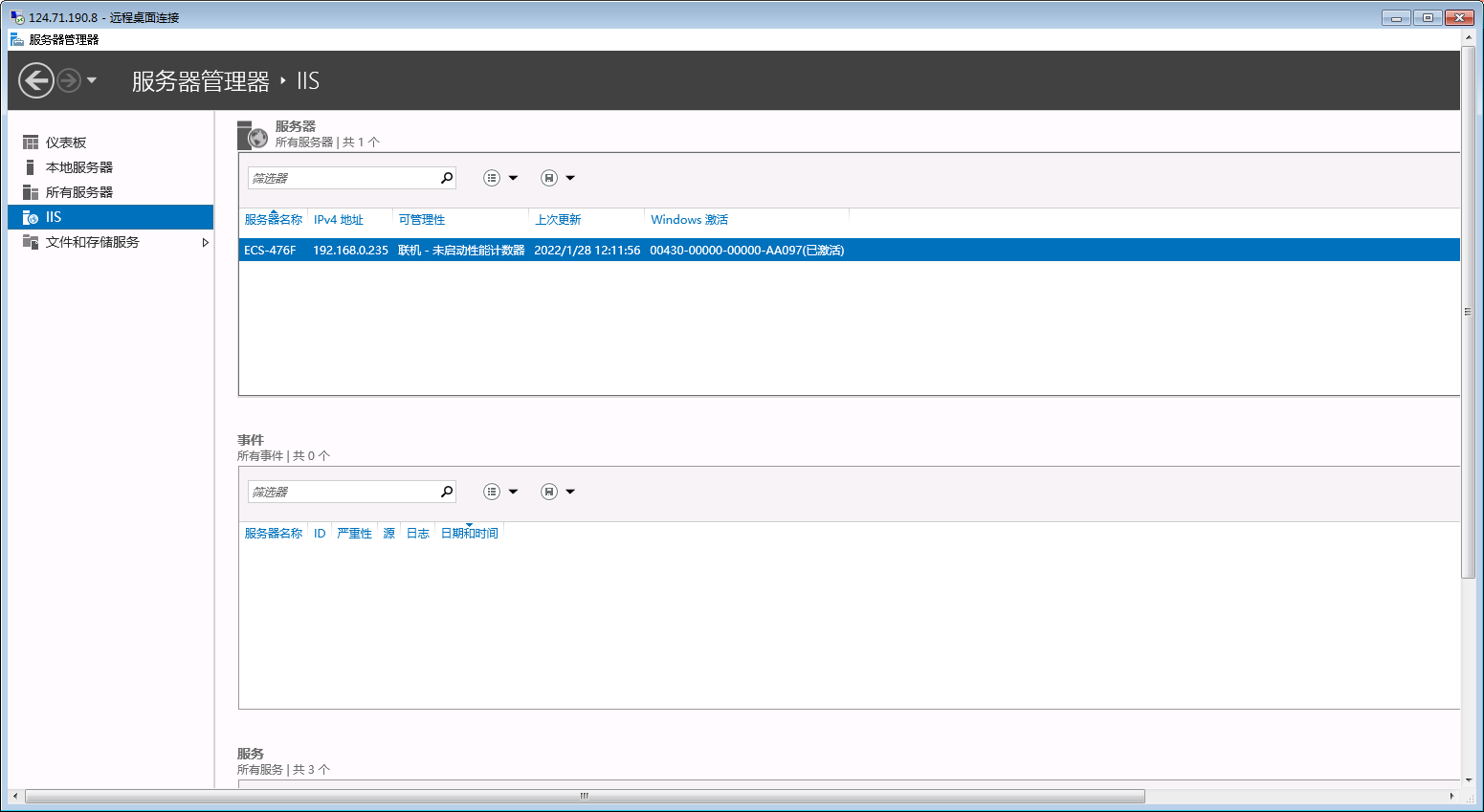Click the back navigation arrow

[36, 80]
